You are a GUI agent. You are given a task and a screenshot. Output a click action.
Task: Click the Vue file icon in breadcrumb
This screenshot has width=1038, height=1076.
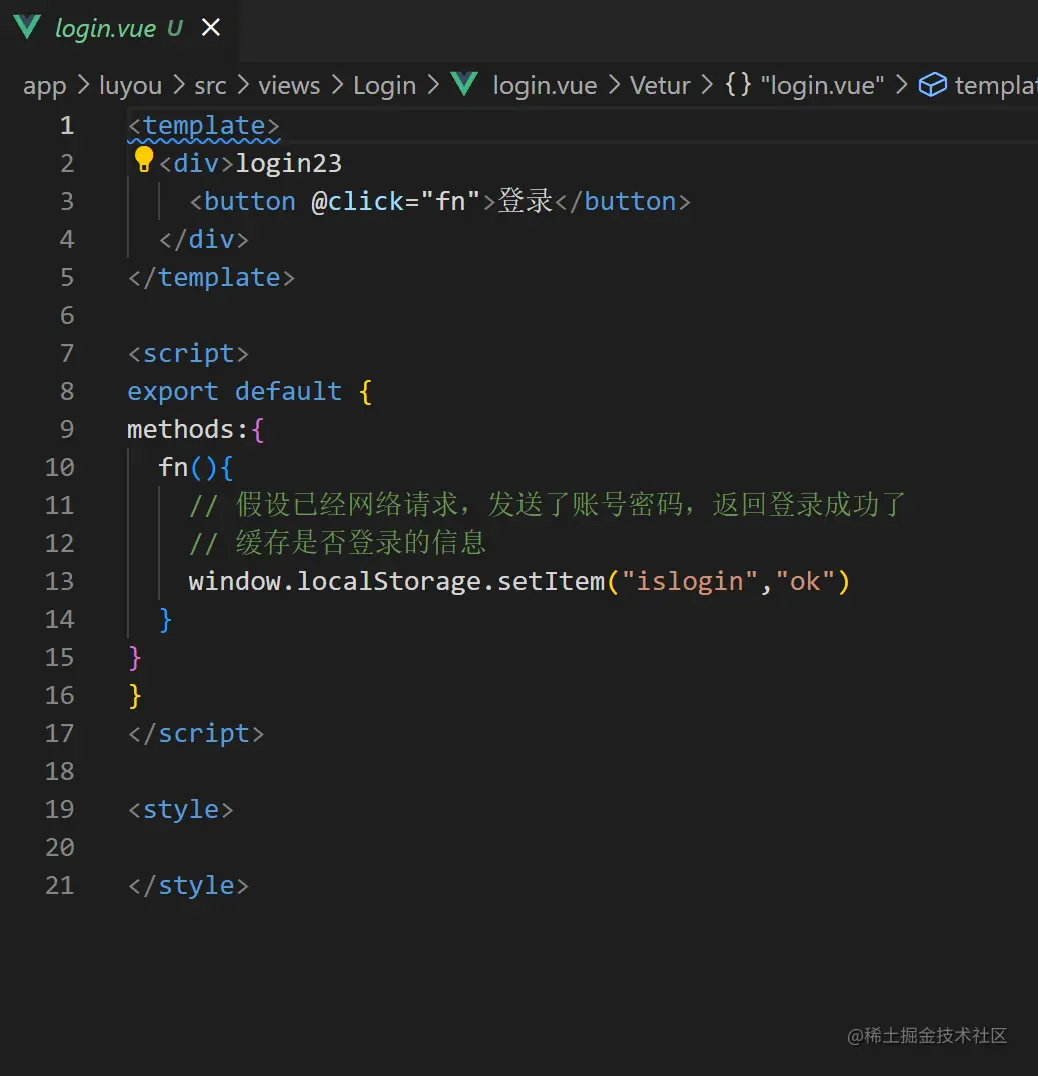464,84
